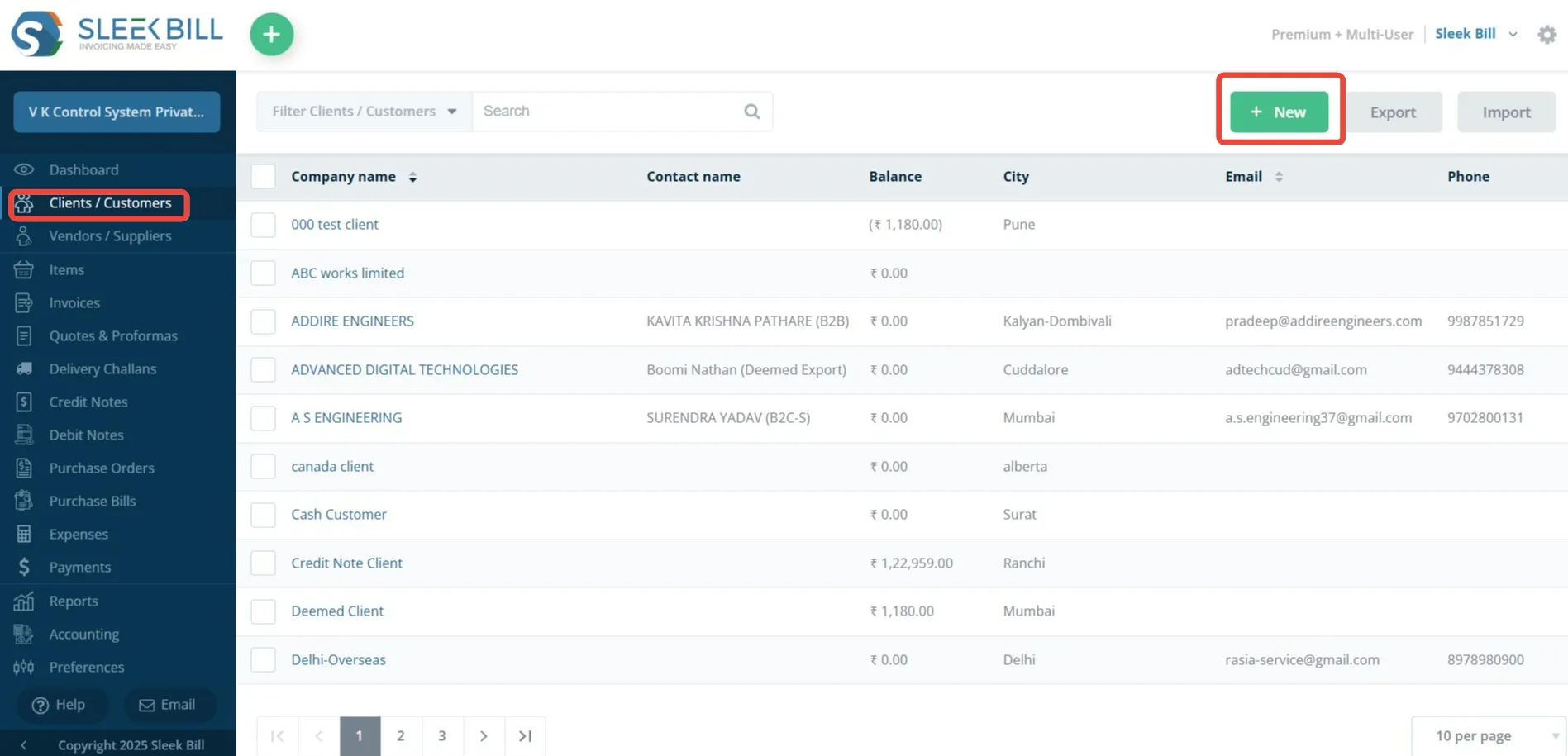Select the Deemed Client row checkbox
The width and height of the screenshot is (1568, 756).
point(263,611)
